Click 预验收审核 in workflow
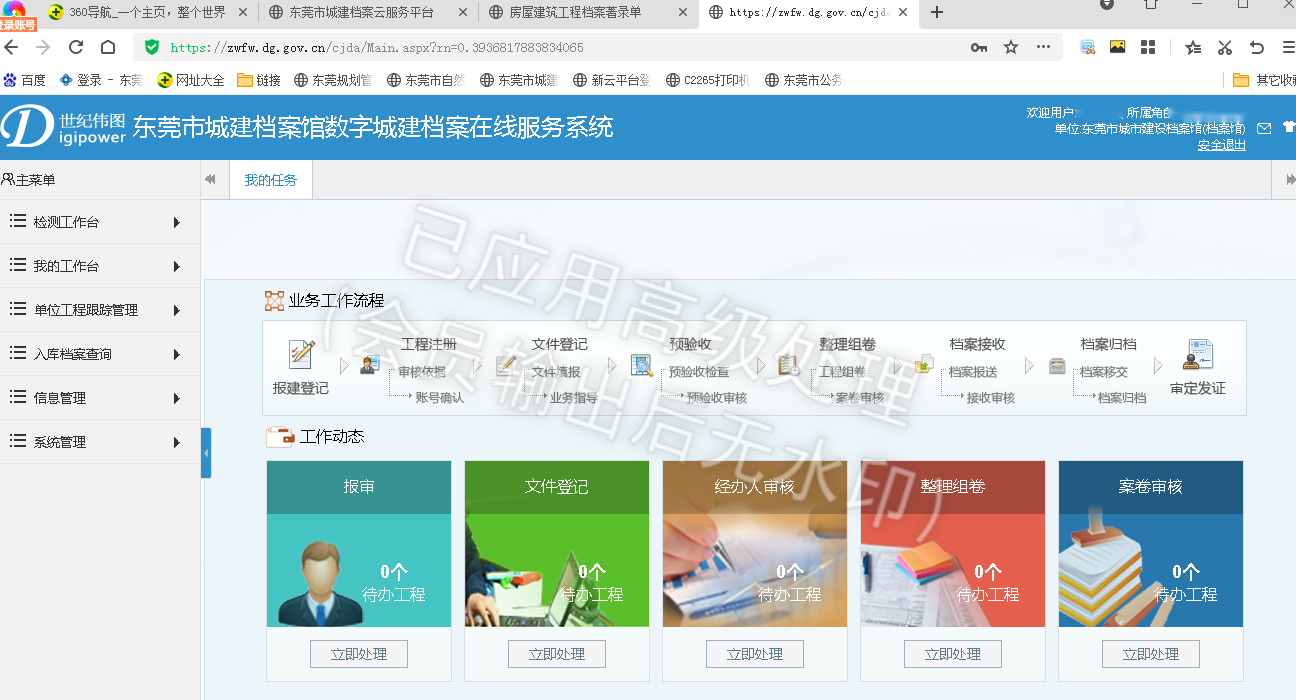The width and height of the screenshot is (1296, 700). tap(717, 397)
